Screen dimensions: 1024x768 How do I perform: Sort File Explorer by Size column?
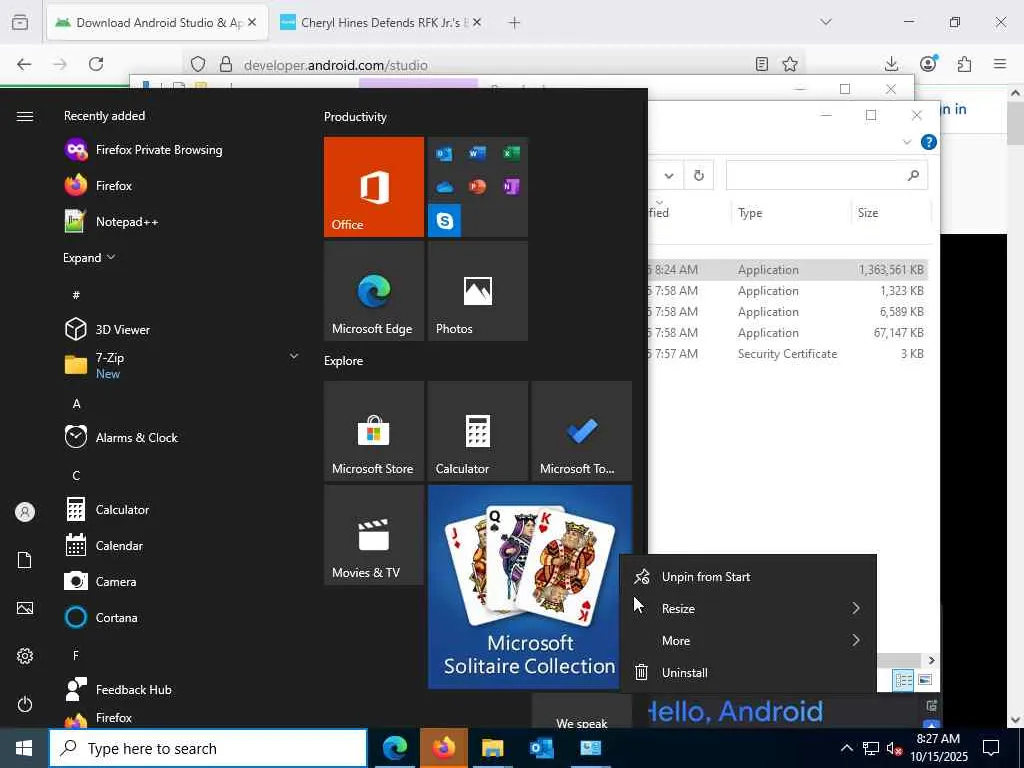[891, 213]
